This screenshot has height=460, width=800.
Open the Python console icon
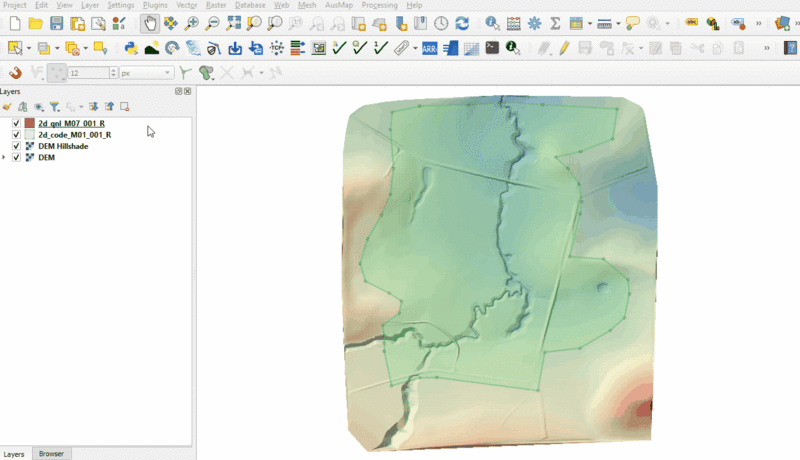click(x=130, y=48)
